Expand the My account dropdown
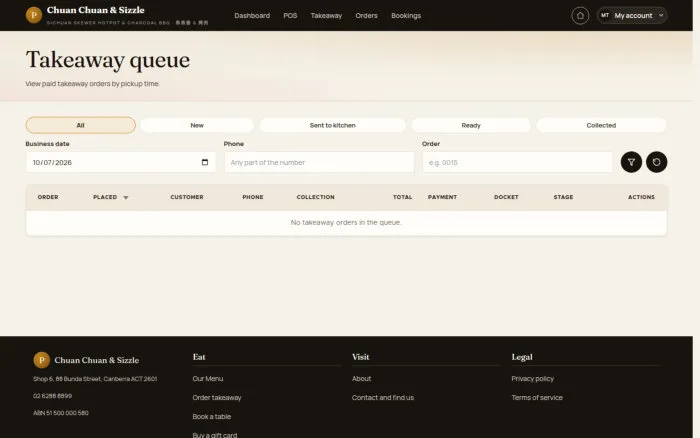The height and width of the screenshot is (438, 700). (x=632, y=16)
